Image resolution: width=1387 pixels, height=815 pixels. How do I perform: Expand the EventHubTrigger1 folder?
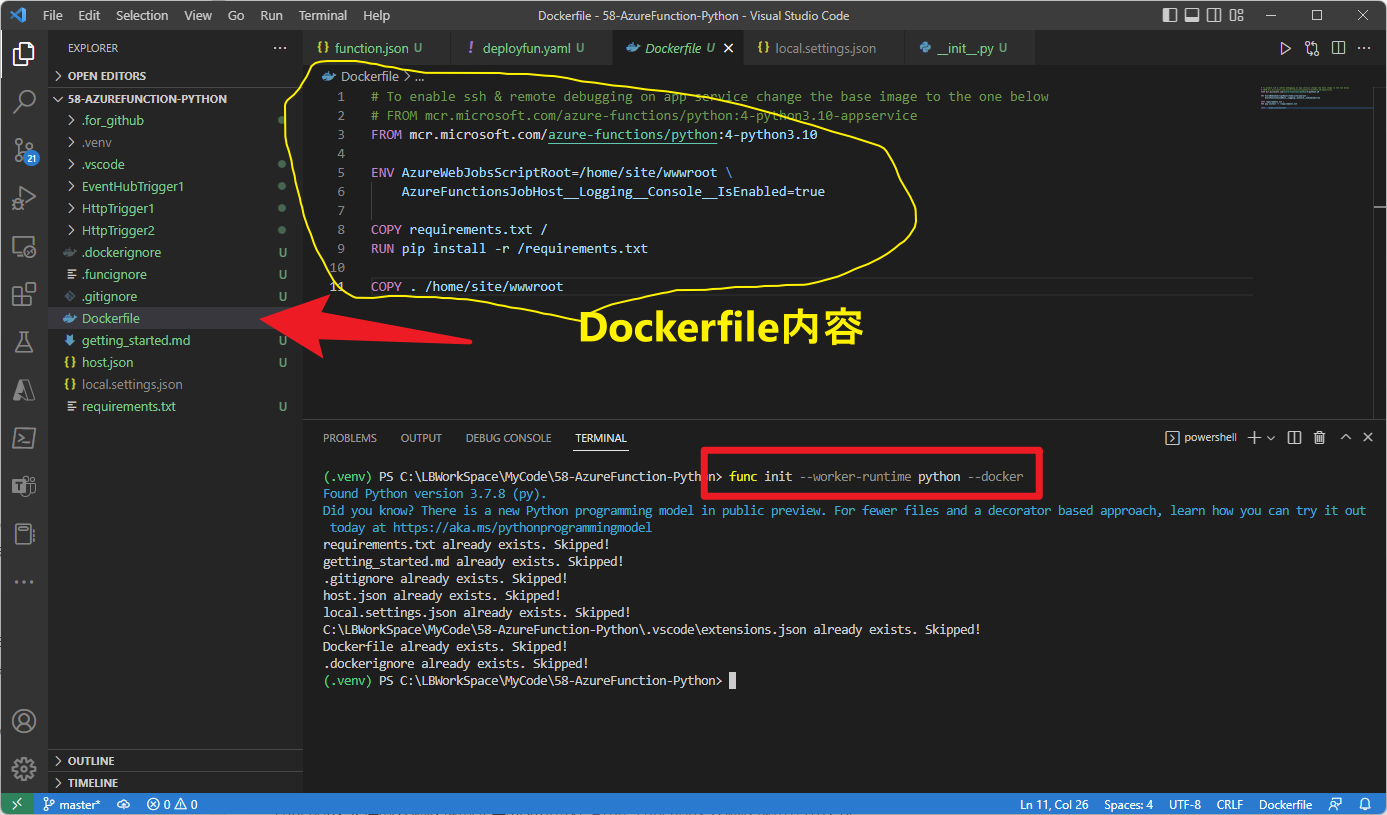pyautogui.click(x=132, y=186)
